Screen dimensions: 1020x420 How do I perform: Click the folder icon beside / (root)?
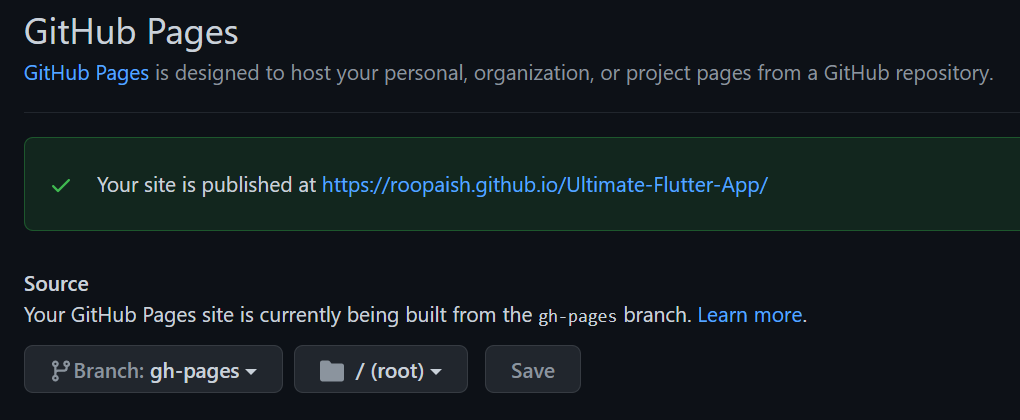(x=331, y=371)
